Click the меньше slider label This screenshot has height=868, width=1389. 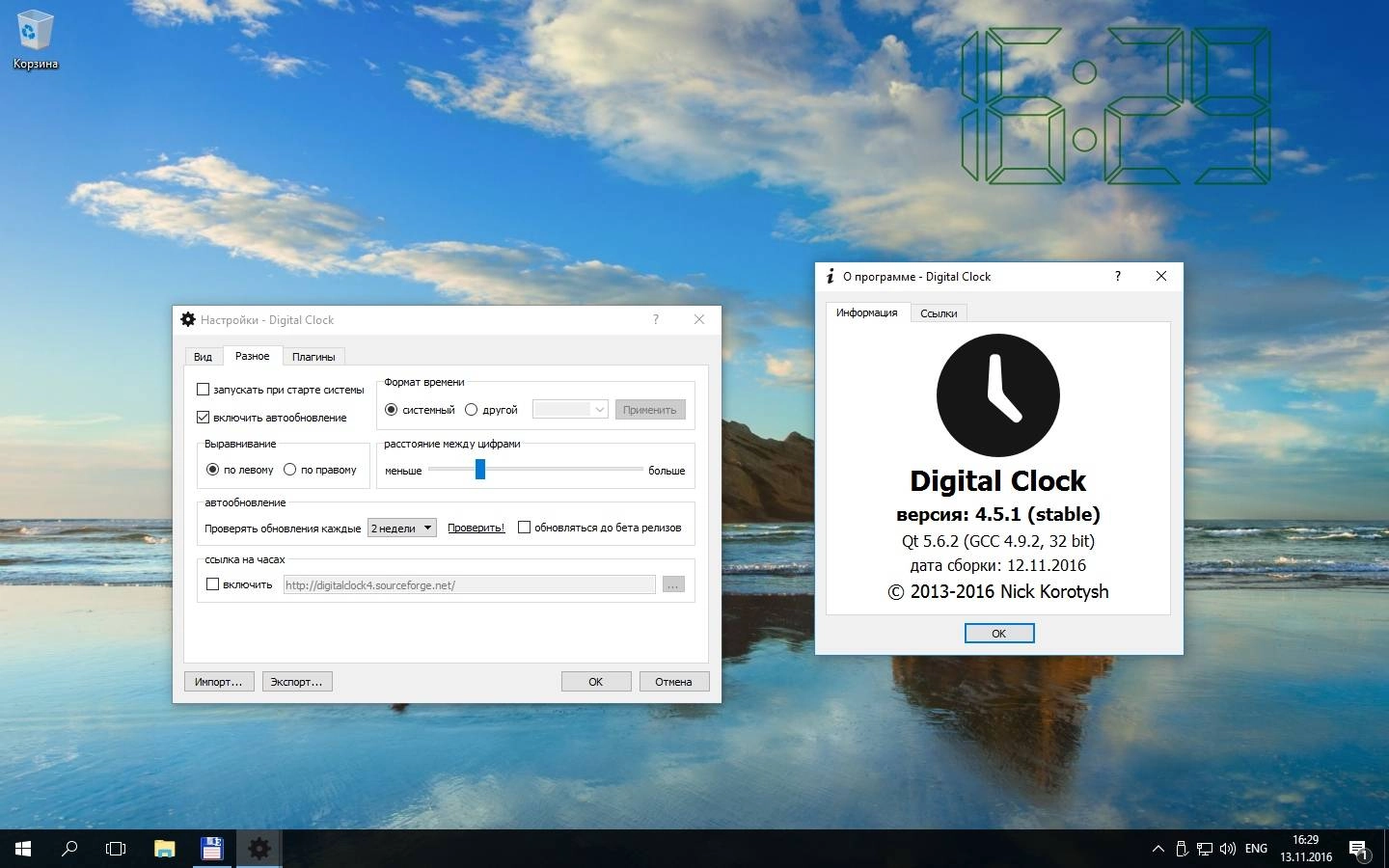(403, 471)
